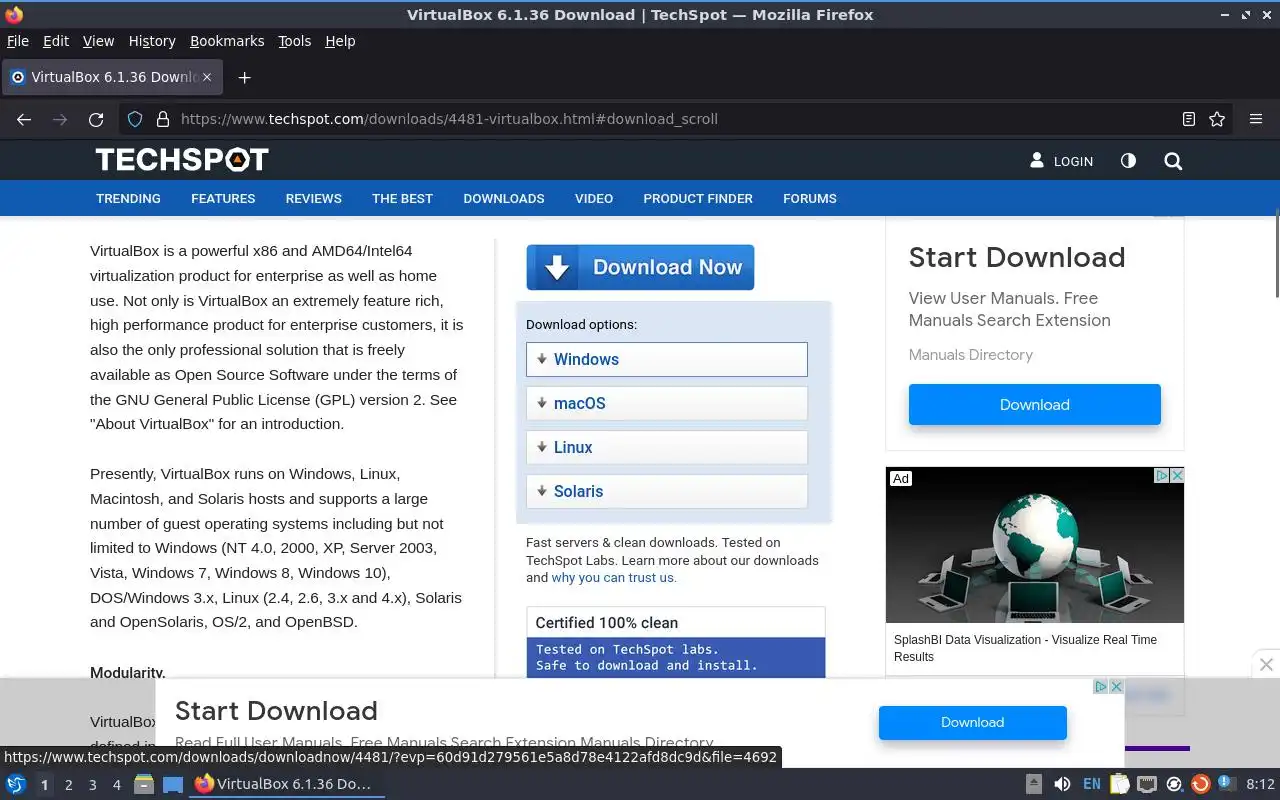
Task: Close the bottom banner ad with X
Action: 1117,687
